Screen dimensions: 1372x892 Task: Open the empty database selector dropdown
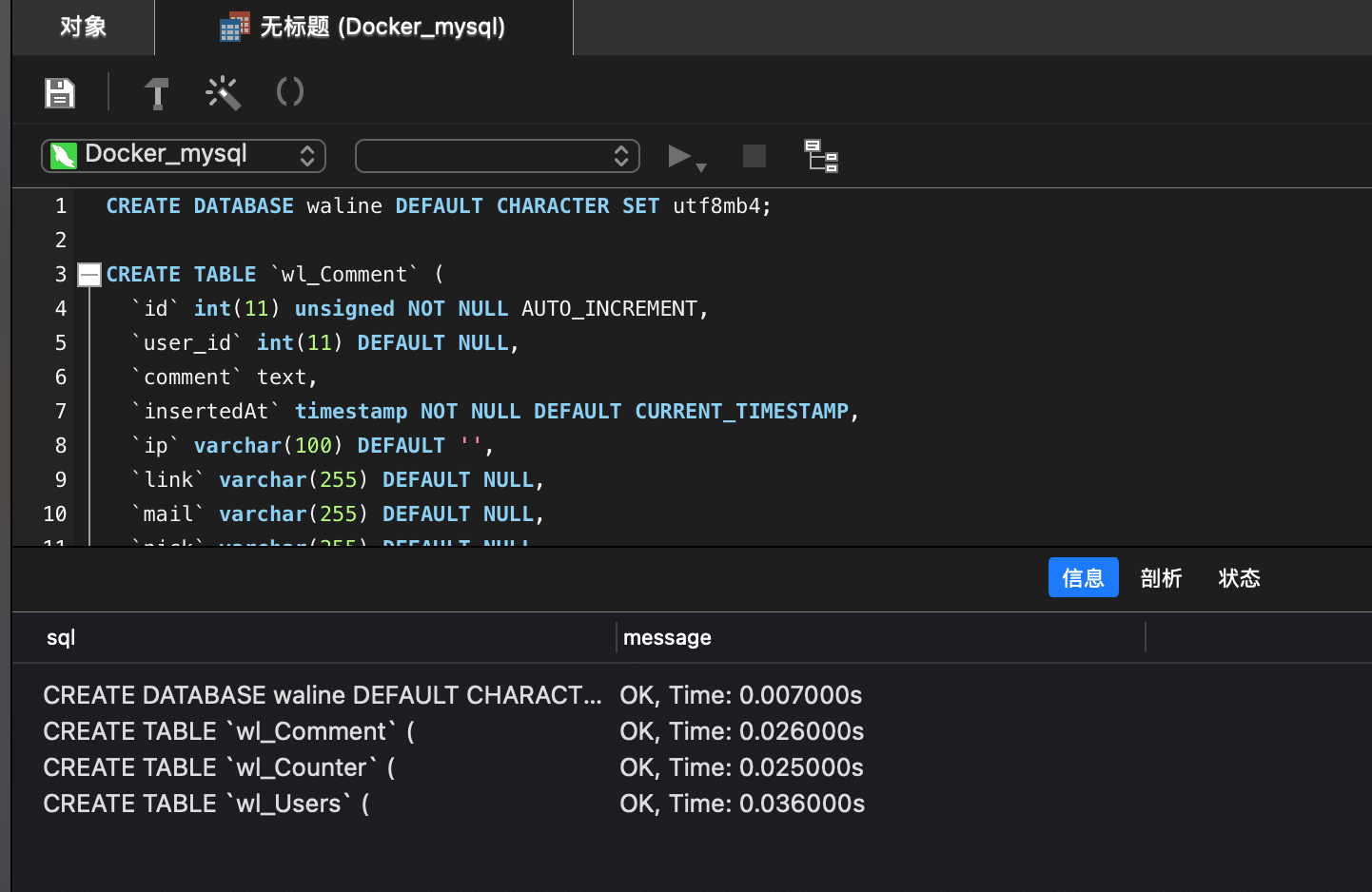[498, 156]
